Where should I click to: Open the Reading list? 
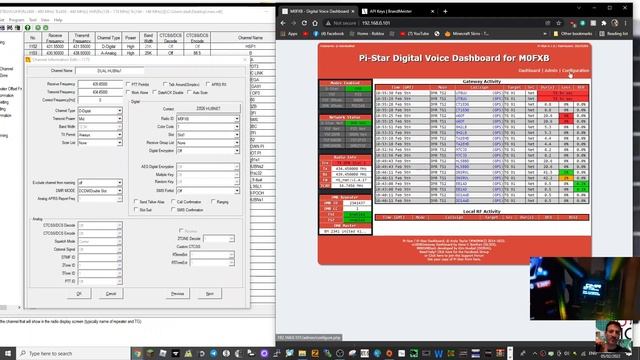click(x=613, y=34)
